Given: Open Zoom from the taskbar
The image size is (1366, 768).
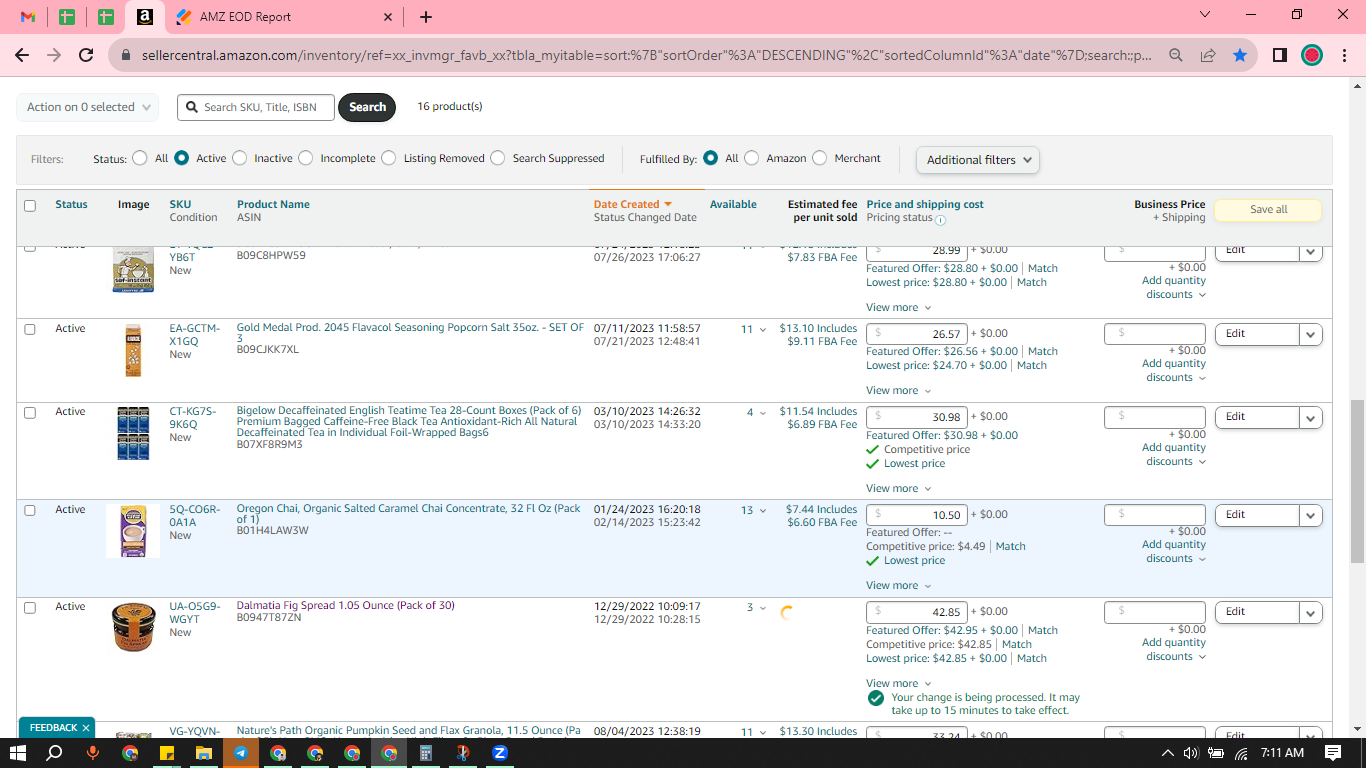Looking at the screenshot, I should coord(499,753).
